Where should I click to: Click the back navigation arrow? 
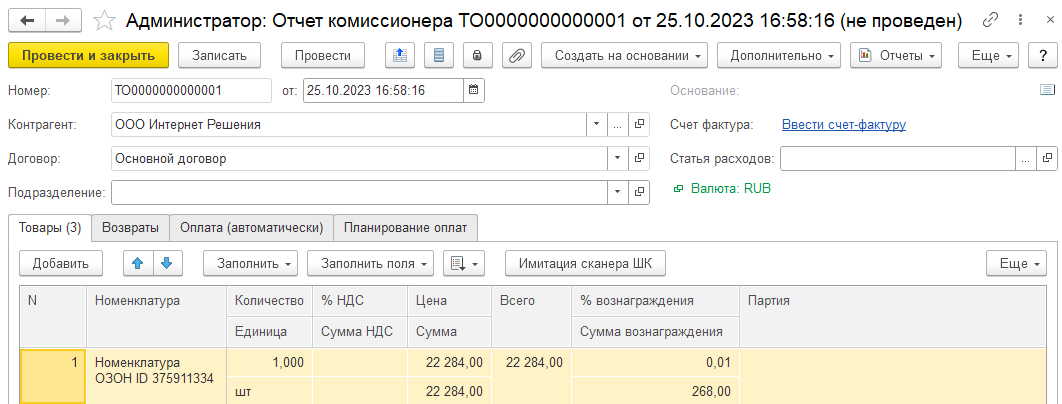tap(26, 20)
